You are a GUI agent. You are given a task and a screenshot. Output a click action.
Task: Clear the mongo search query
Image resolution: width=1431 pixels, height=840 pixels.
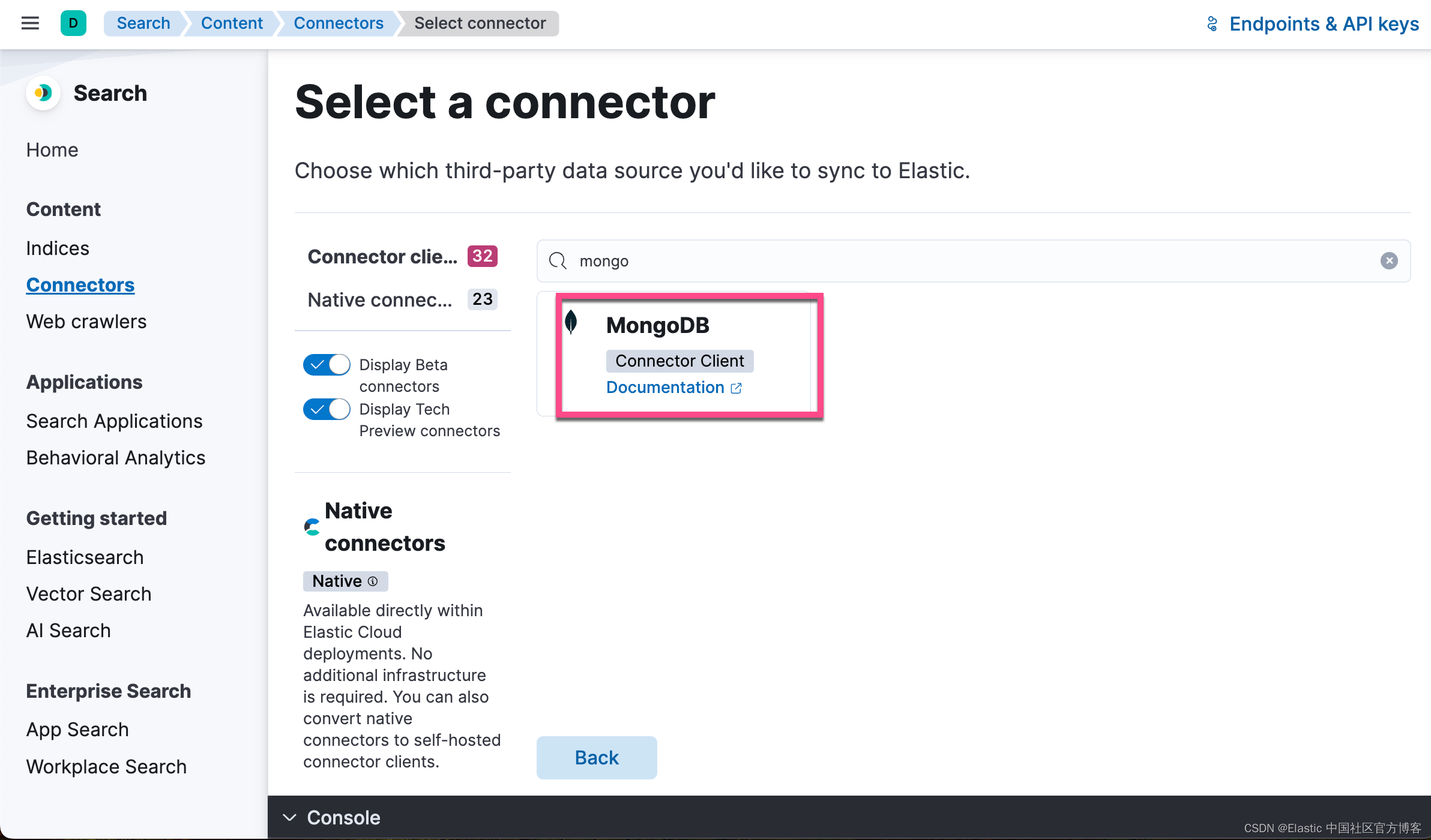(x=1389, y=260)
